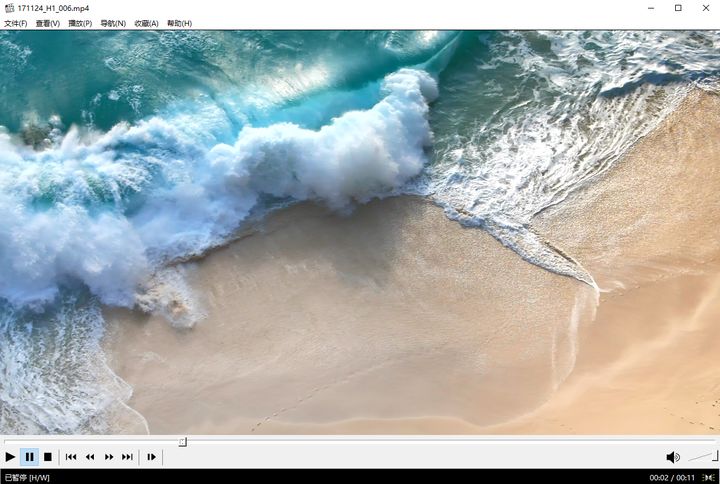This screenshot has height=484, width=720.
Task: Expand the 收藏(A) menu
Action: pyautogui.click(x=146, y=23)
